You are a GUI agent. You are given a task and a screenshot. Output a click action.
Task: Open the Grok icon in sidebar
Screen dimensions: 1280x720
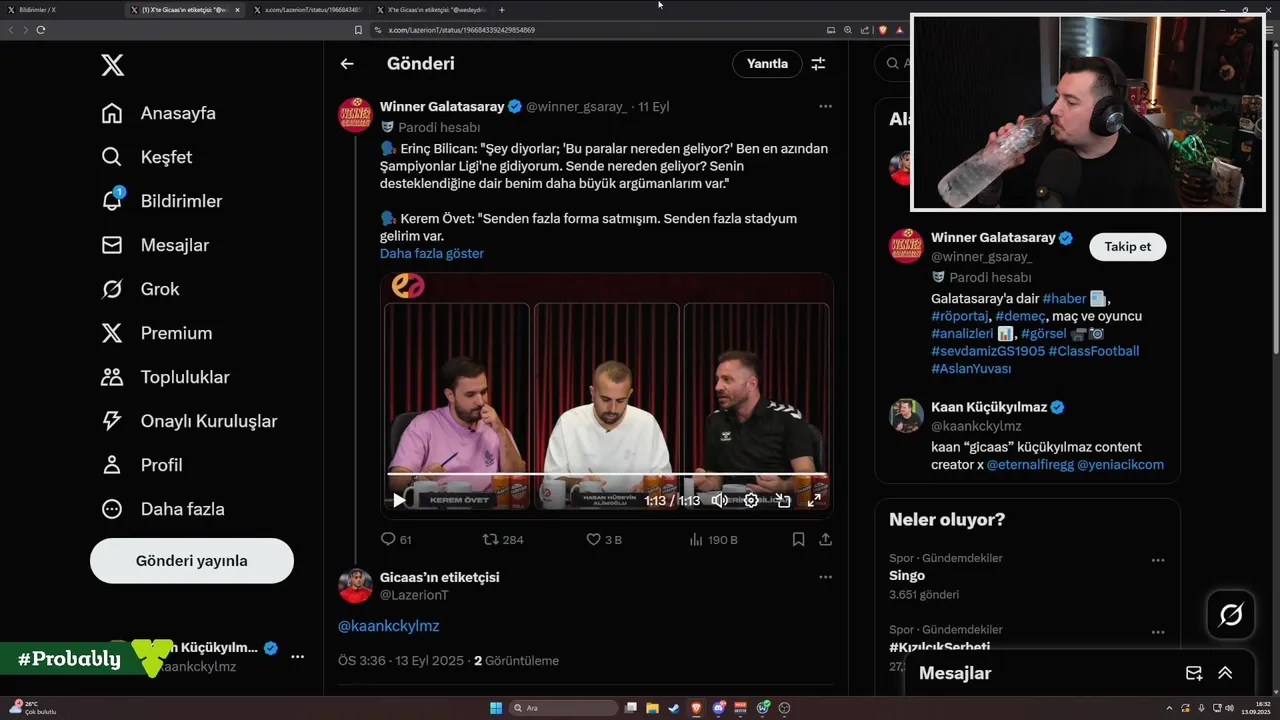click(112, 289)
